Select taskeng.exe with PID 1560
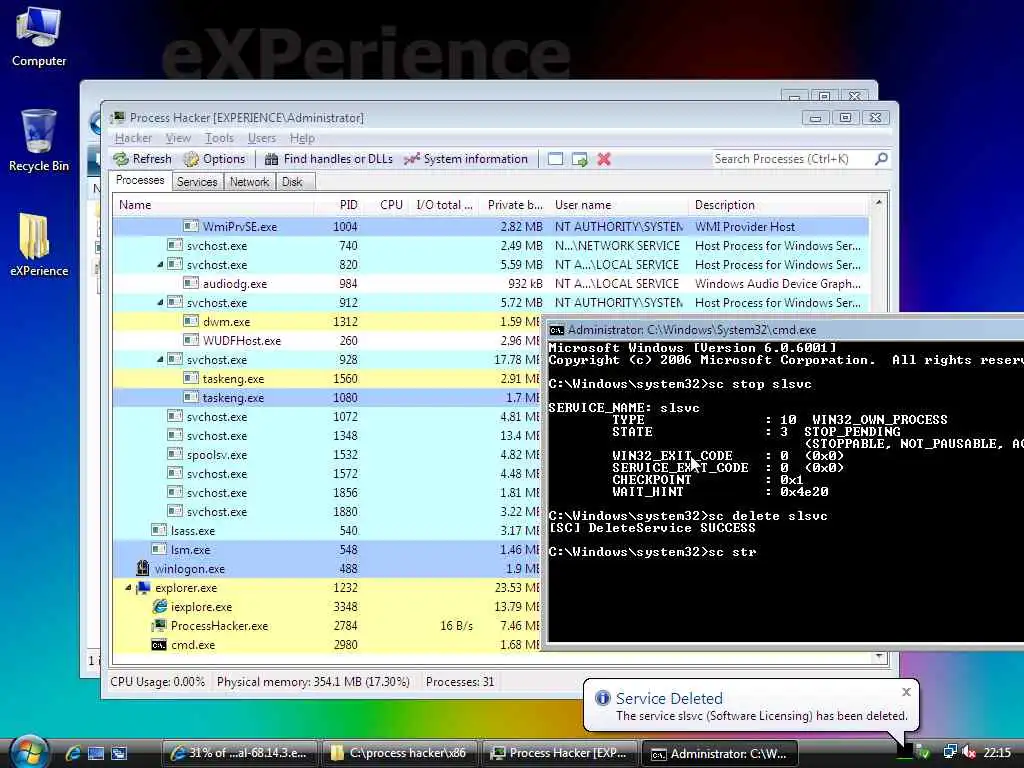Screen dimensions: 1024x768 click(x=327, y=379)
